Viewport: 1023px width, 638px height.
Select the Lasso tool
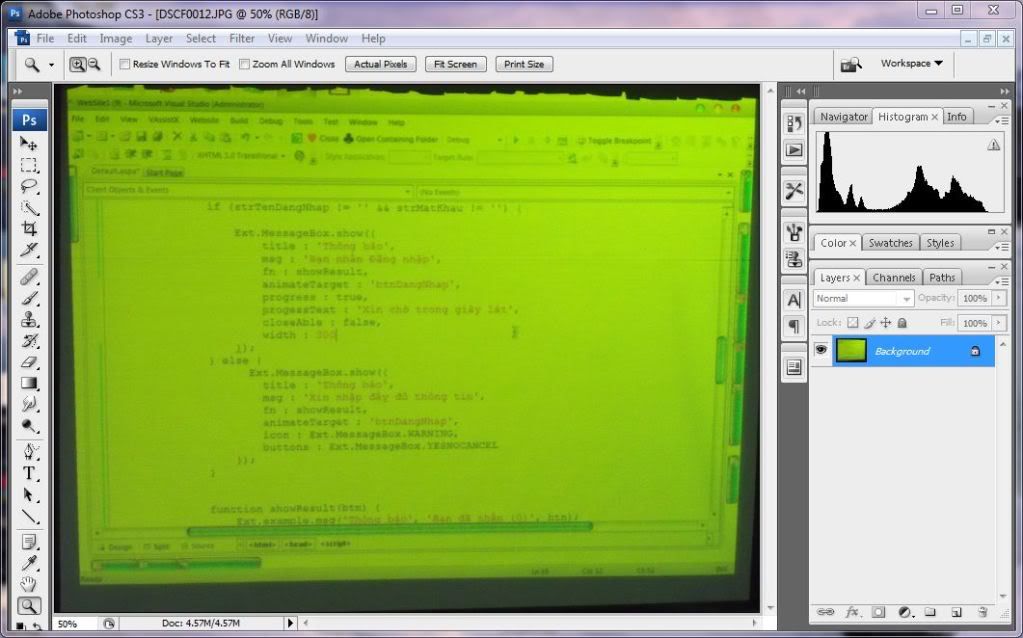(29, 186)
